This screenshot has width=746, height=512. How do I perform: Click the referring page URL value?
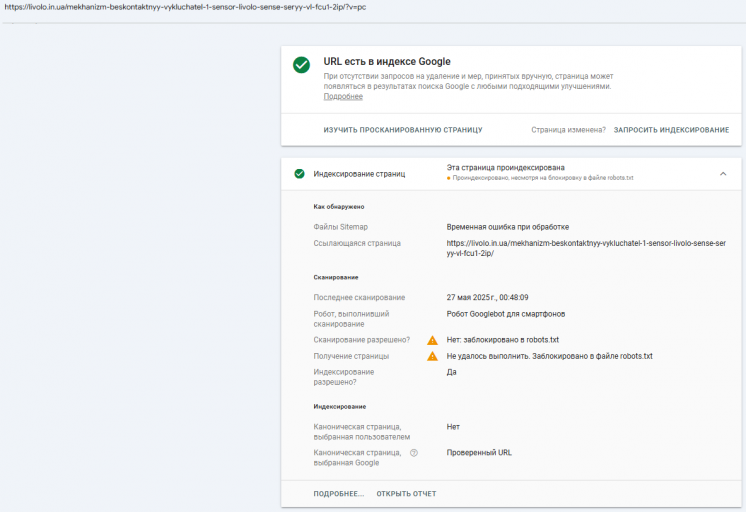tap(586, 248)
